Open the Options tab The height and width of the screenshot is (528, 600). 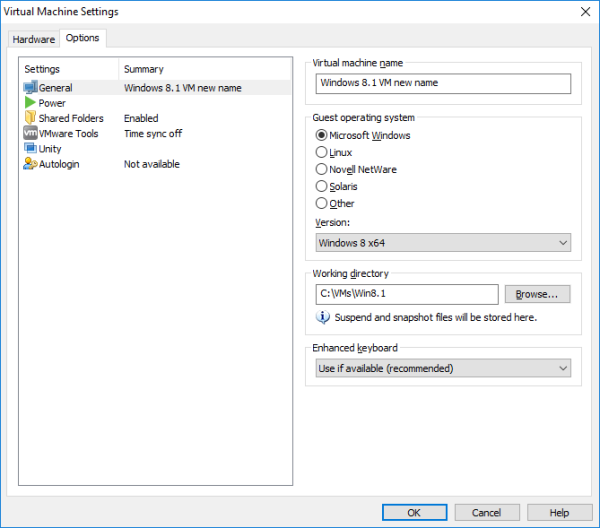pyautogui.click(x=83, y=38)
